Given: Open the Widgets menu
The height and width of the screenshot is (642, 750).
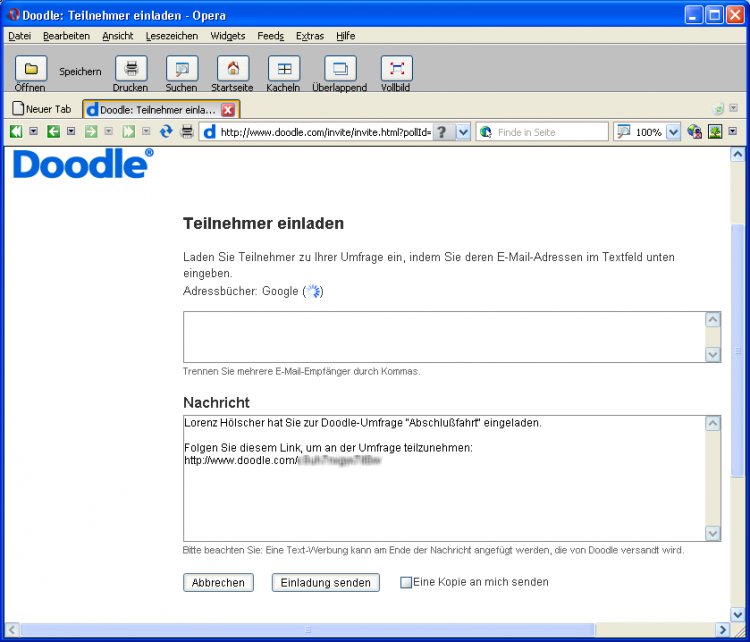Looking at the screenshot, I should [228, 36].
